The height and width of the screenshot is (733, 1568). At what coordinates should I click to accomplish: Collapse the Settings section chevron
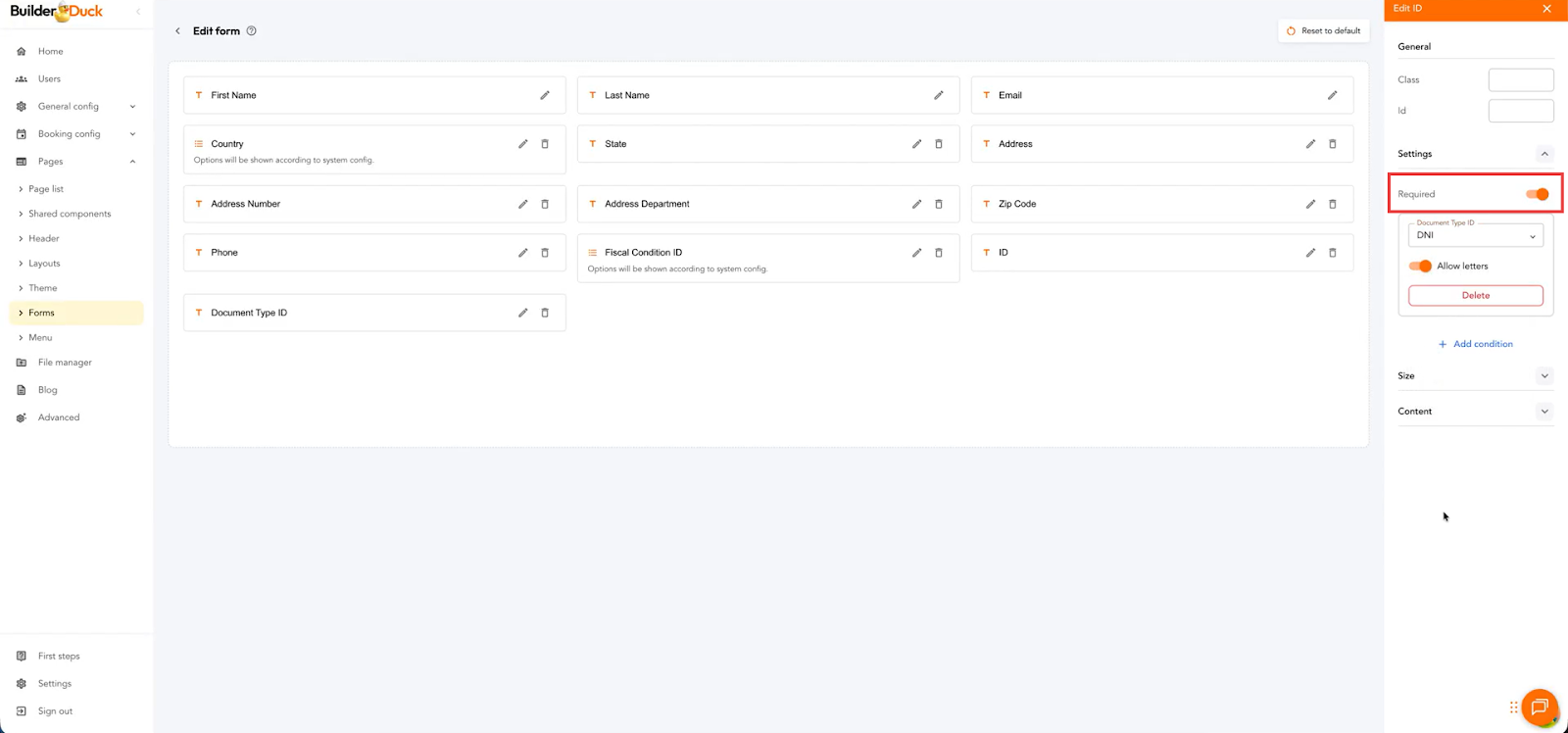click(1544, 154)
